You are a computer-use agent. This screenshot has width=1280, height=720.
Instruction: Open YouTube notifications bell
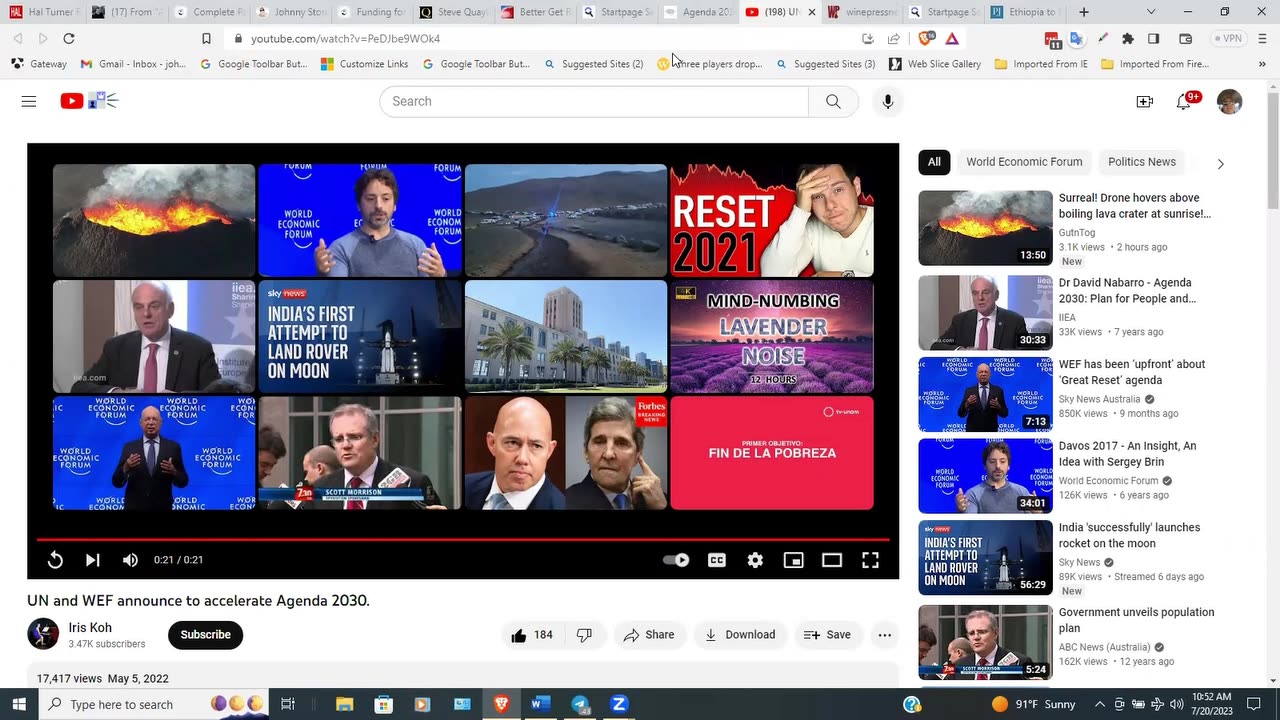pyautogui.click(x=1184, y=101)
